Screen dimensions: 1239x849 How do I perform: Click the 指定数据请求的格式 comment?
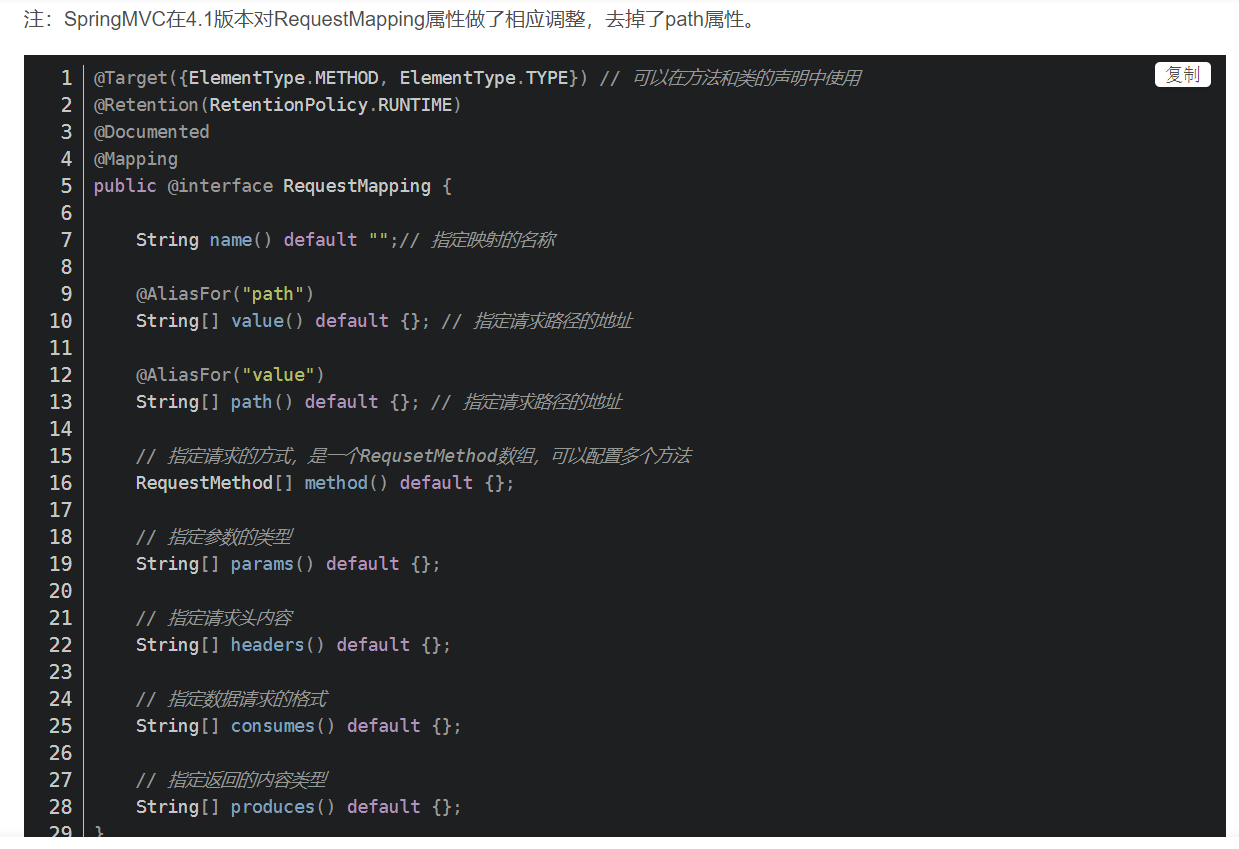click(231, 699)
